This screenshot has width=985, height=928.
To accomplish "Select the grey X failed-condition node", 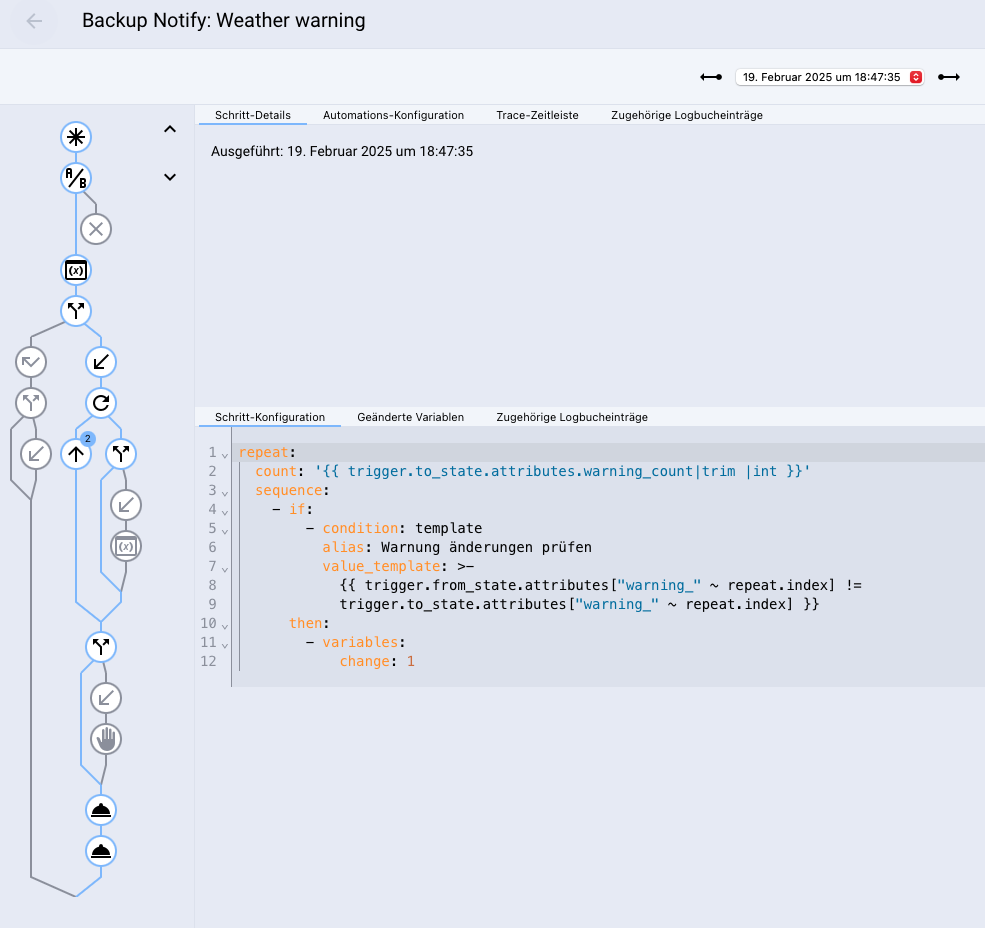I will (96, 229).
